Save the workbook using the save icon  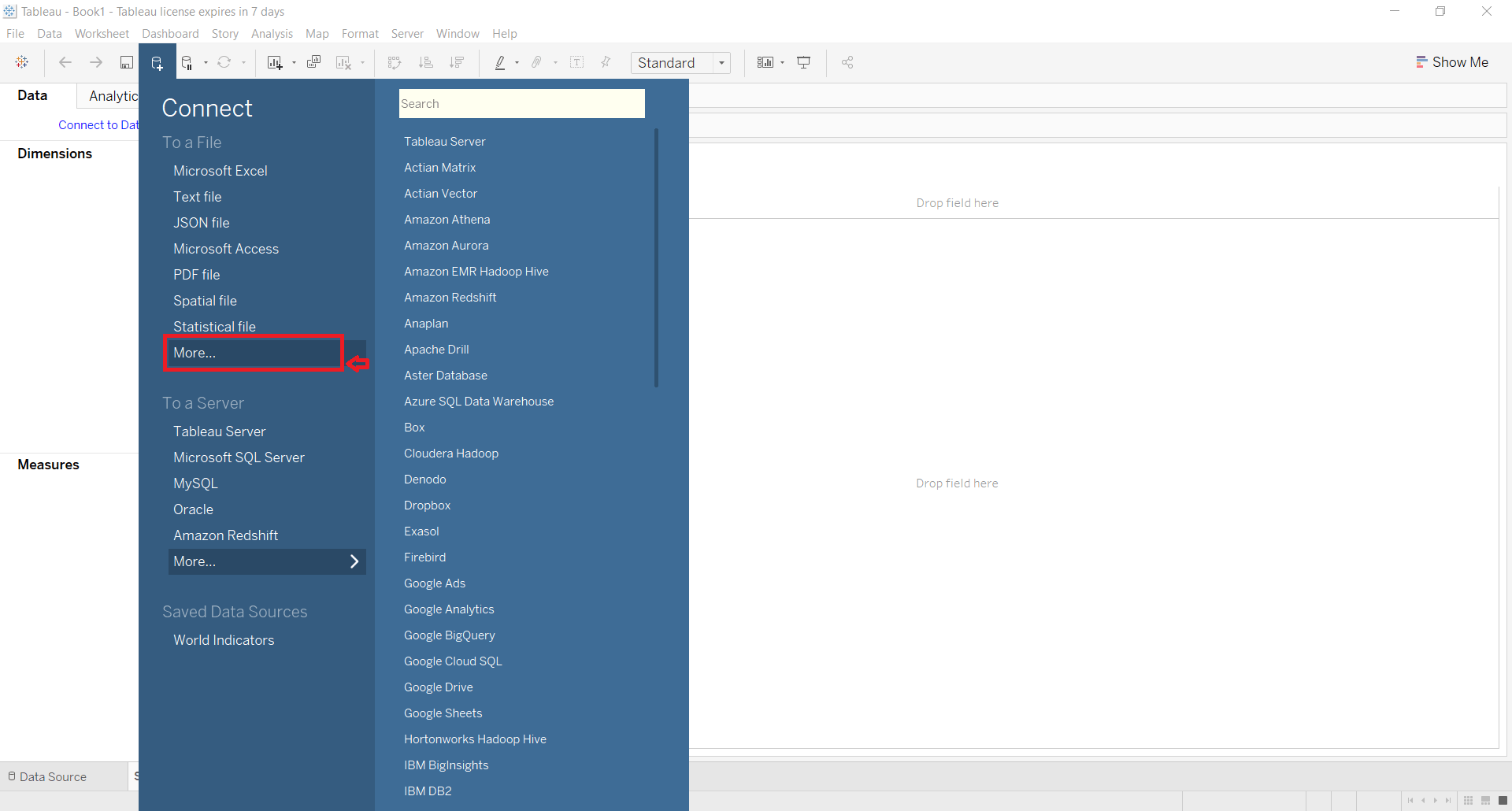(126, 62)
